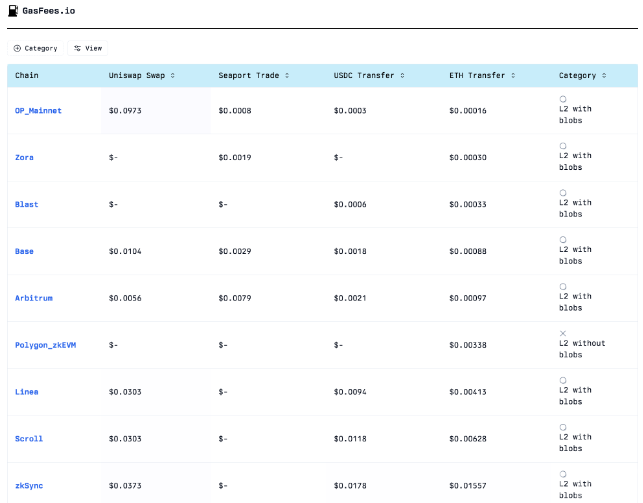Open the OP_Mainnet chain link
Image resolution: width=643 pixels, height=503 pixels.
pos(38,110)
